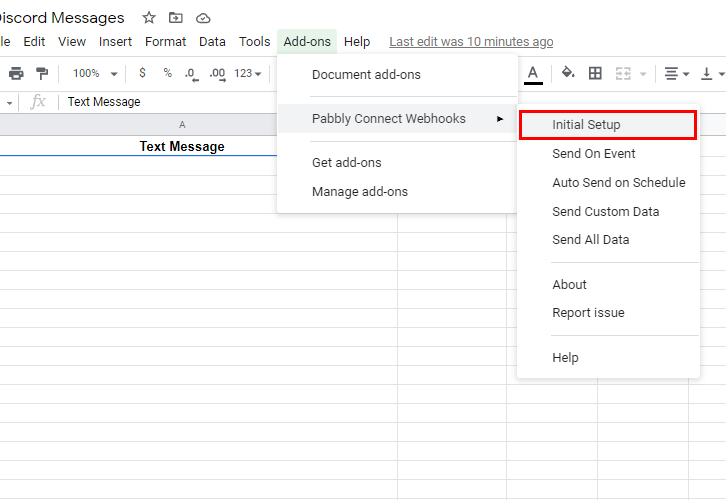Click the print icon

coord(16,73)
